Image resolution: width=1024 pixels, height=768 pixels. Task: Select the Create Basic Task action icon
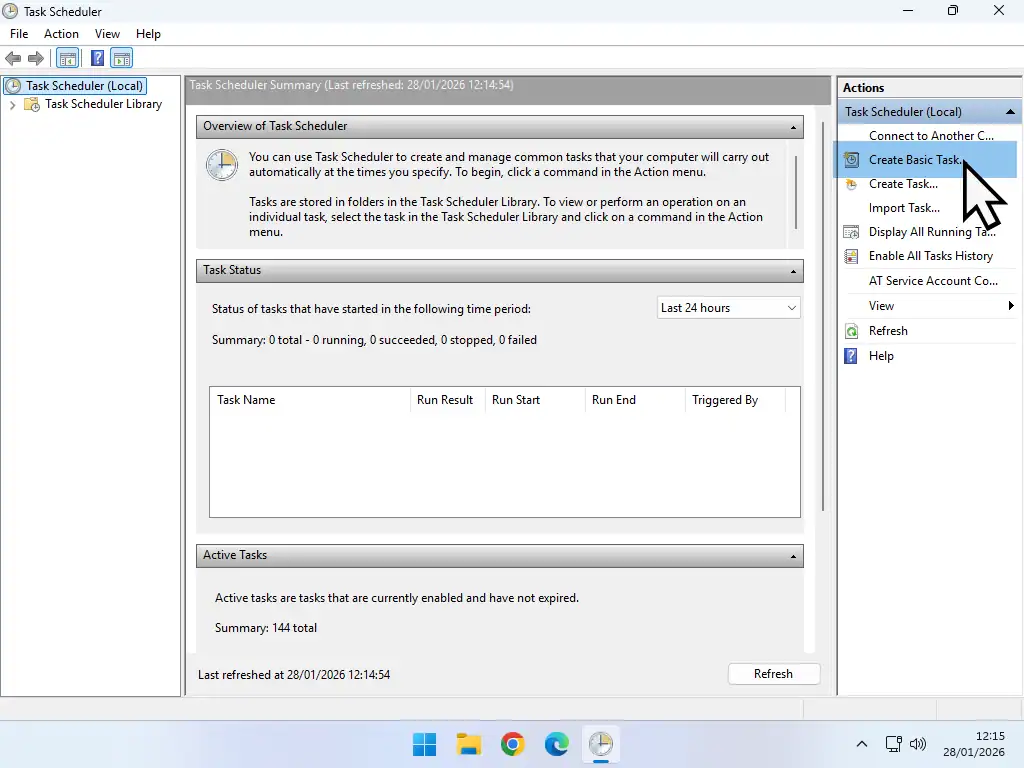[852, 160]
